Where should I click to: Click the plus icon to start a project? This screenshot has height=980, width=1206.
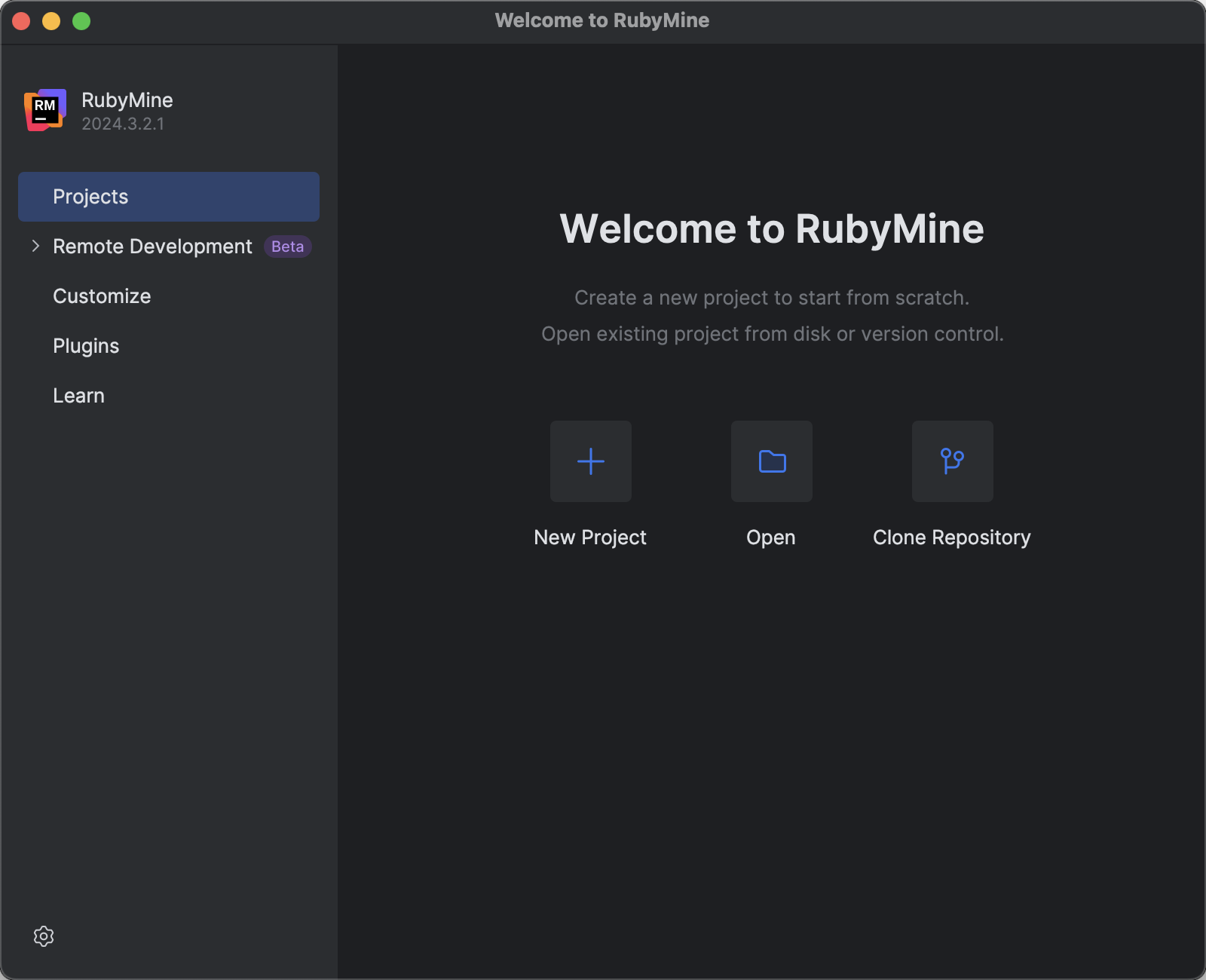tap(590, 461)
